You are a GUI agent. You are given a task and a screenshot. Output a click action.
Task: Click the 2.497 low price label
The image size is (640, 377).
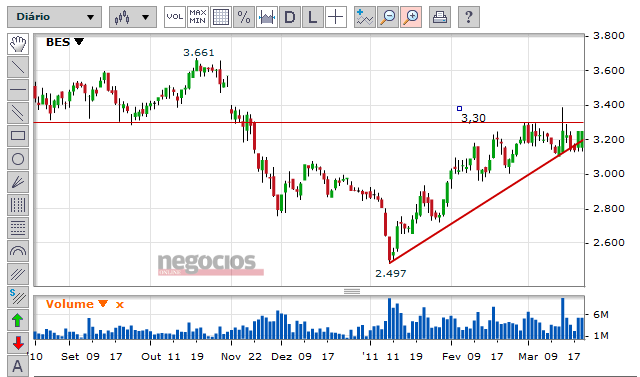391,273
